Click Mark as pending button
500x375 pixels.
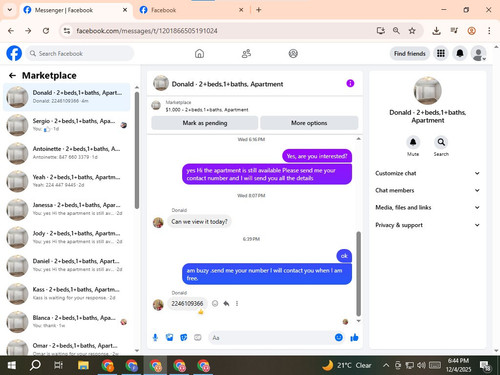coord(205,123)
